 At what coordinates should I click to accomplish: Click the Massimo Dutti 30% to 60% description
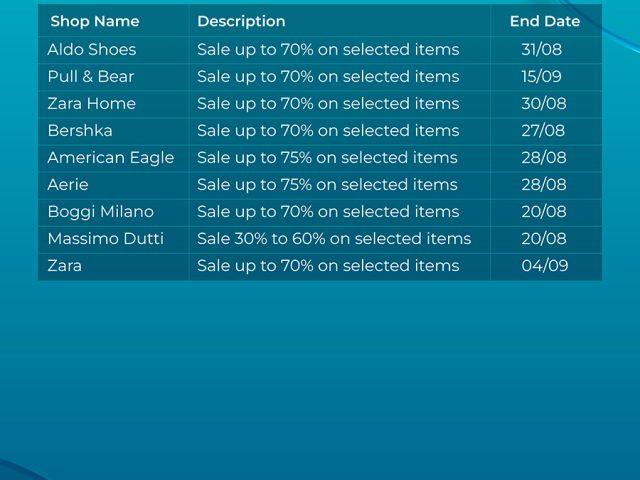click(334, 239)
